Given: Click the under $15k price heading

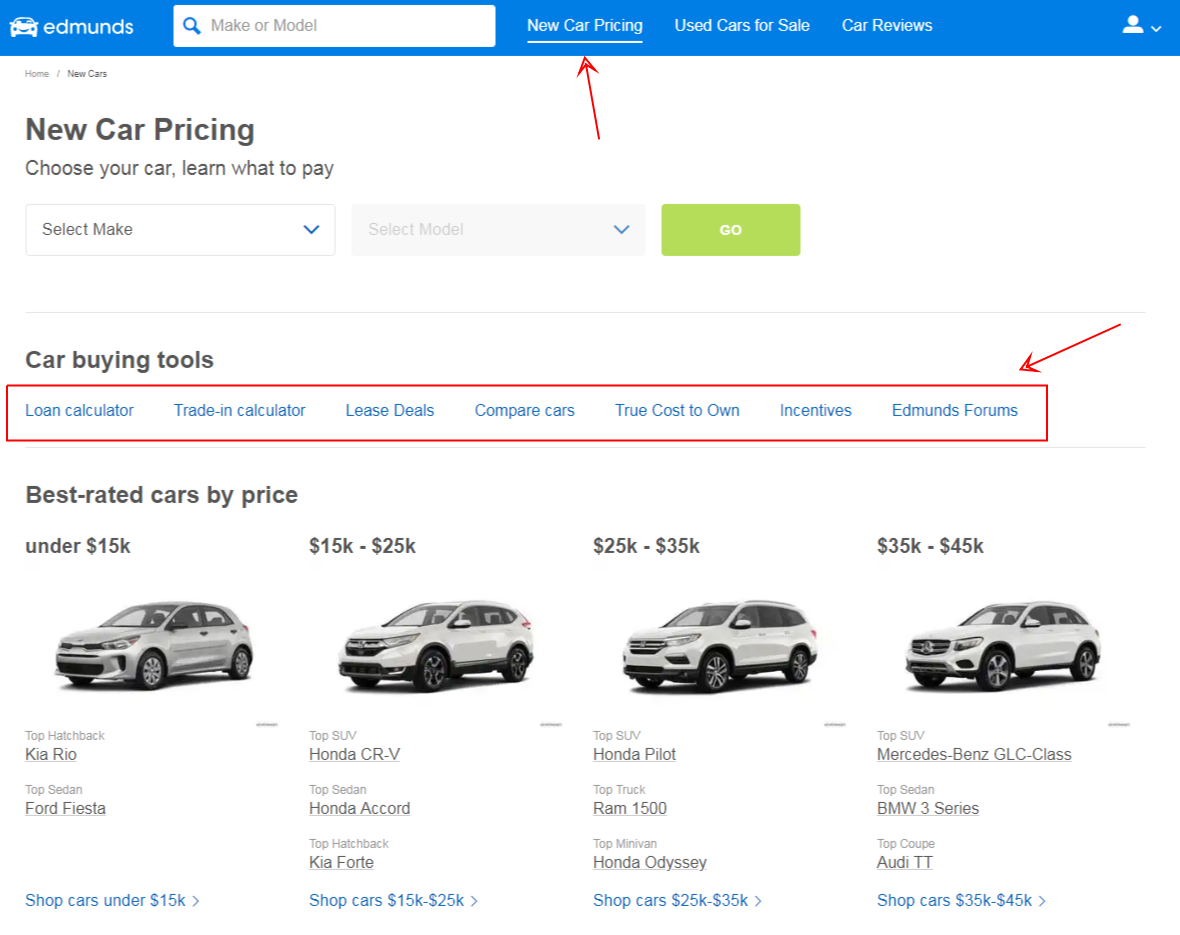Looking at the screenshot, I should (78, 546).
